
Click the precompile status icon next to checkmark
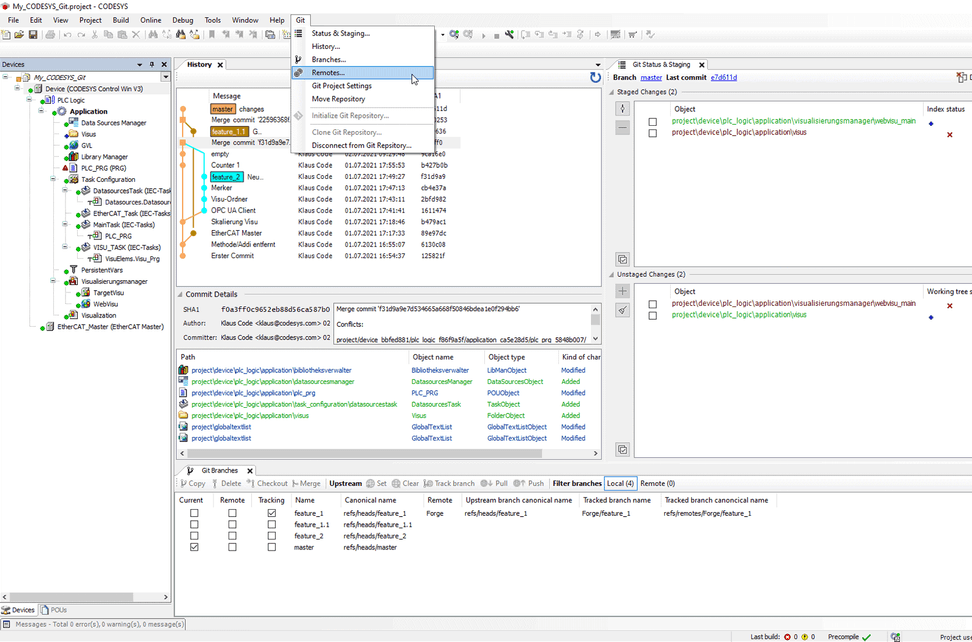(x=896, y=636)
